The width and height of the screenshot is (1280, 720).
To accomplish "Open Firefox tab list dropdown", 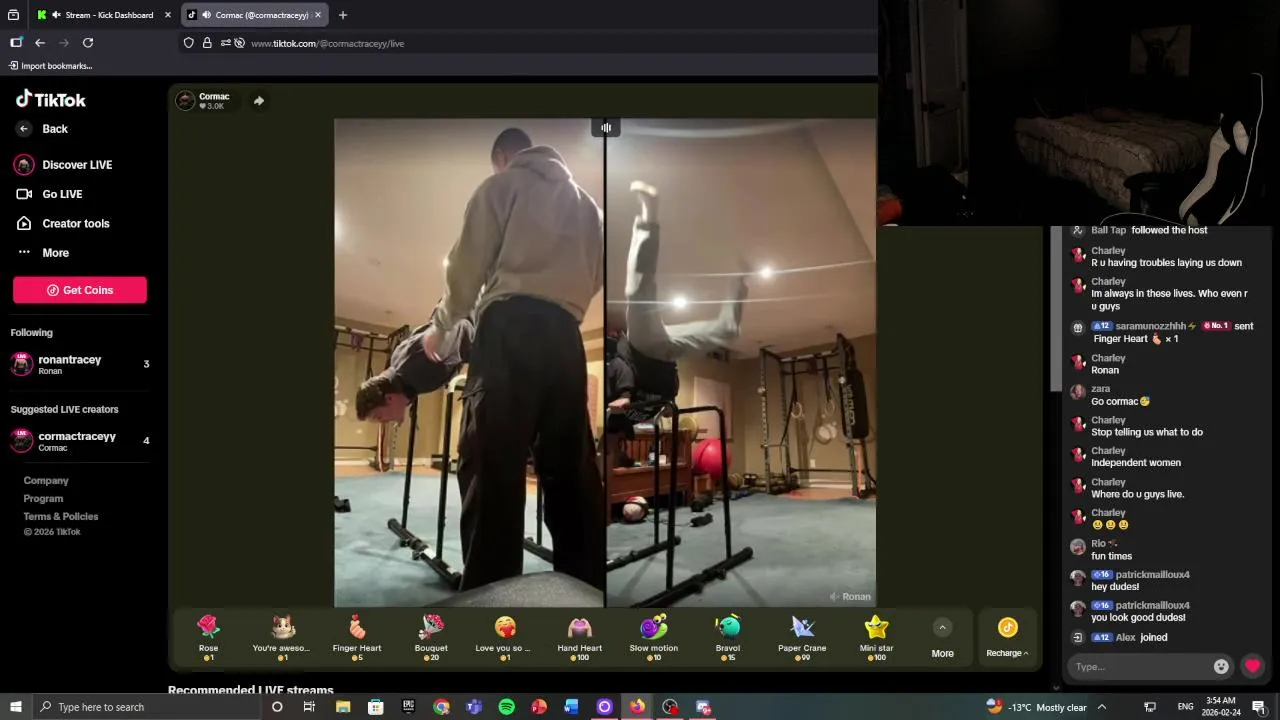I will click(13, 15).
